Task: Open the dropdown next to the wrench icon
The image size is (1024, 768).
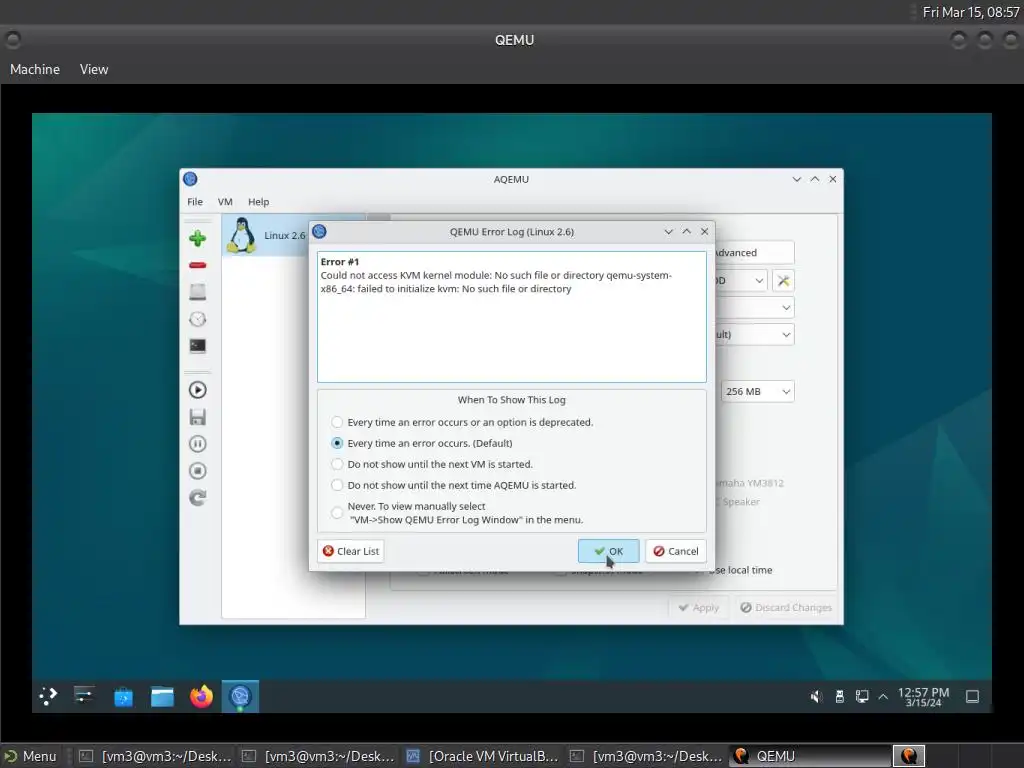Action: [x=741, y=281]
